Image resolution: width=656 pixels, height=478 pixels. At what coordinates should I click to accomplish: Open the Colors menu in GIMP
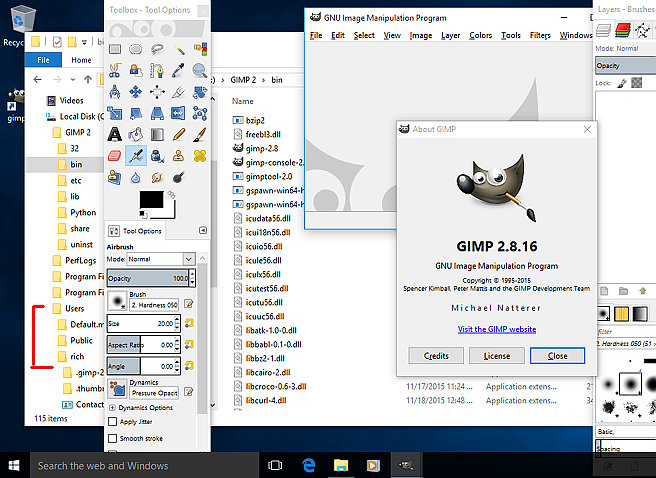[480, 36]
